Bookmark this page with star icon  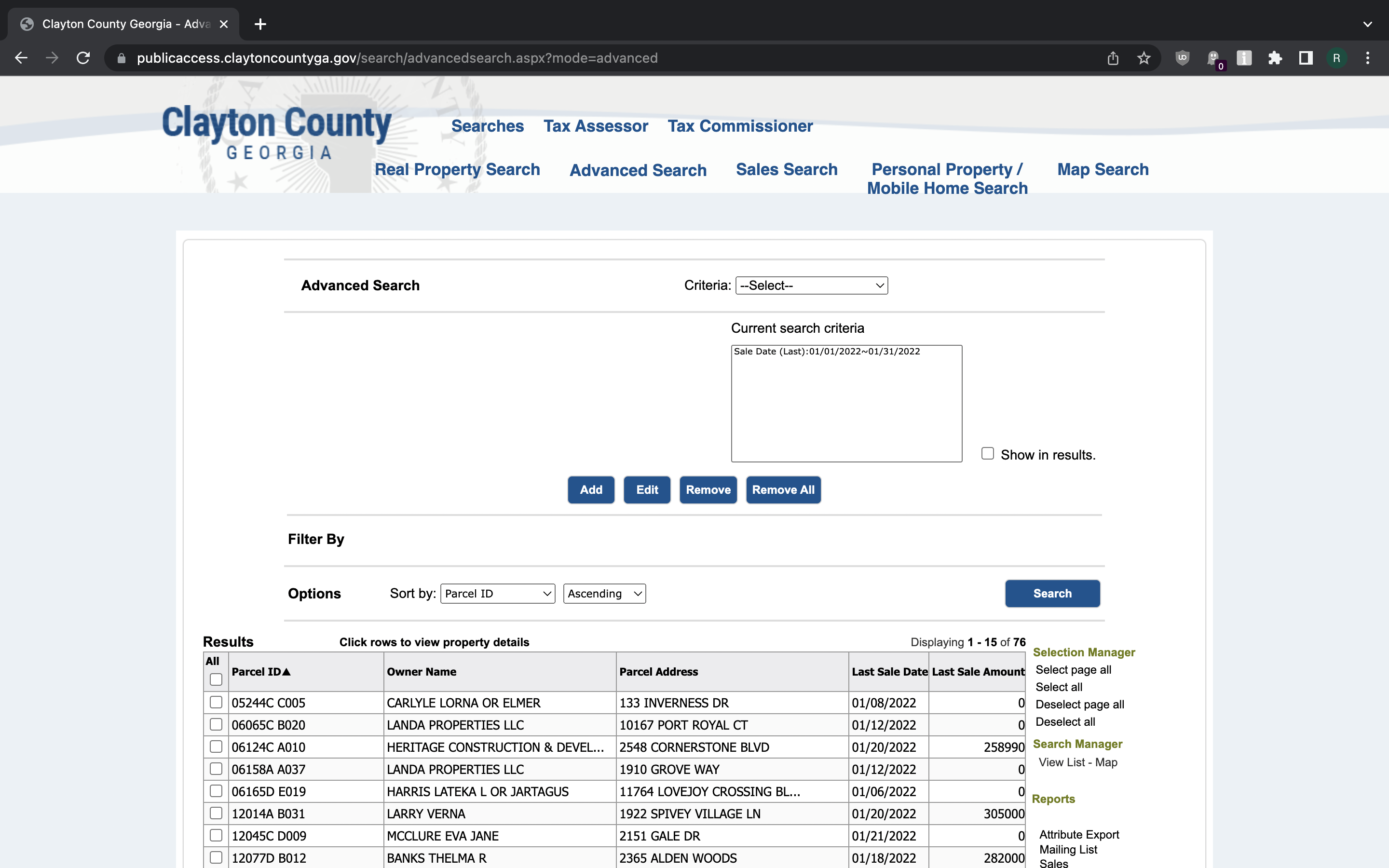click(x=1144, y=58)
